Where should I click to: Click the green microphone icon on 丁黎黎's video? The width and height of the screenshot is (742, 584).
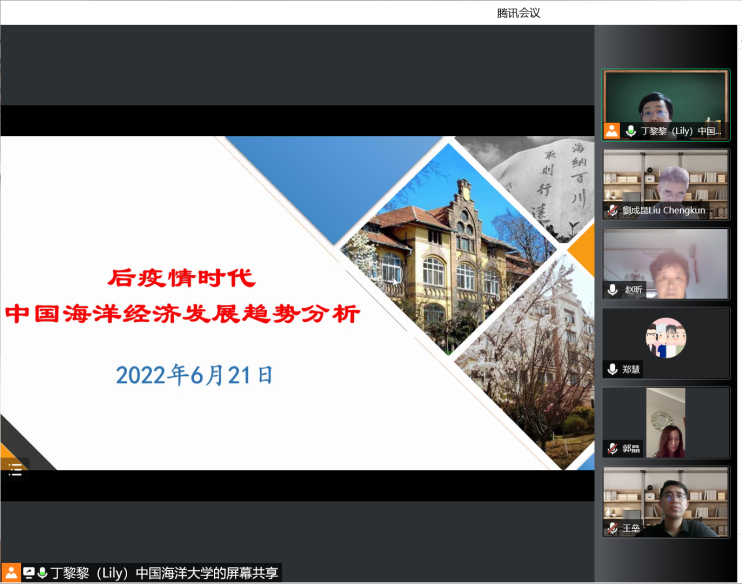(631, 130)
